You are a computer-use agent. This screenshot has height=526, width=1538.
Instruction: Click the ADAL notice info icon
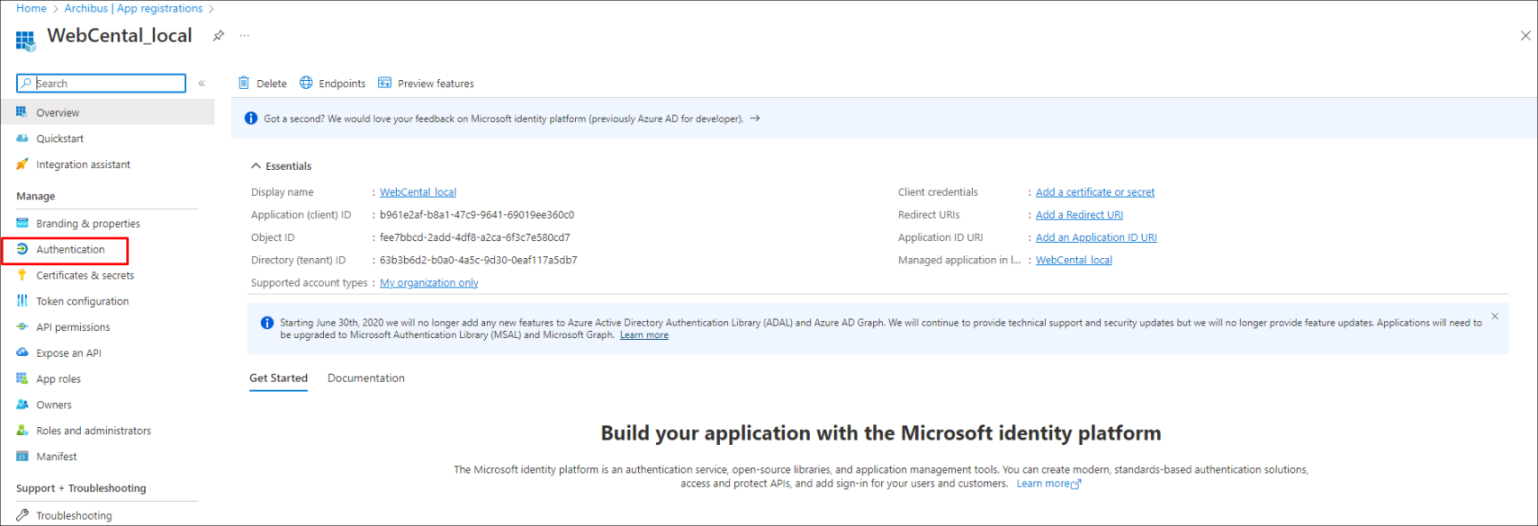click(x=267, y=323)
